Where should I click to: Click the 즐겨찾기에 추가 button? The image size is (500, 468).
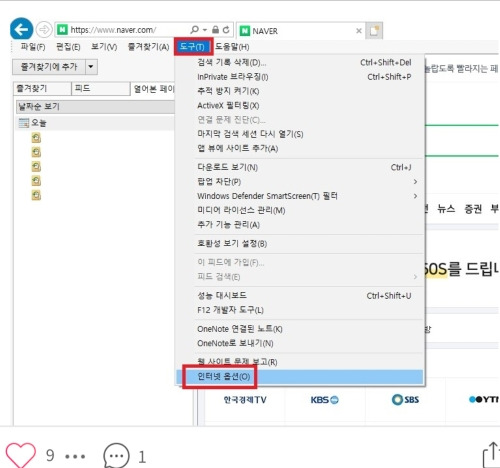49,67
